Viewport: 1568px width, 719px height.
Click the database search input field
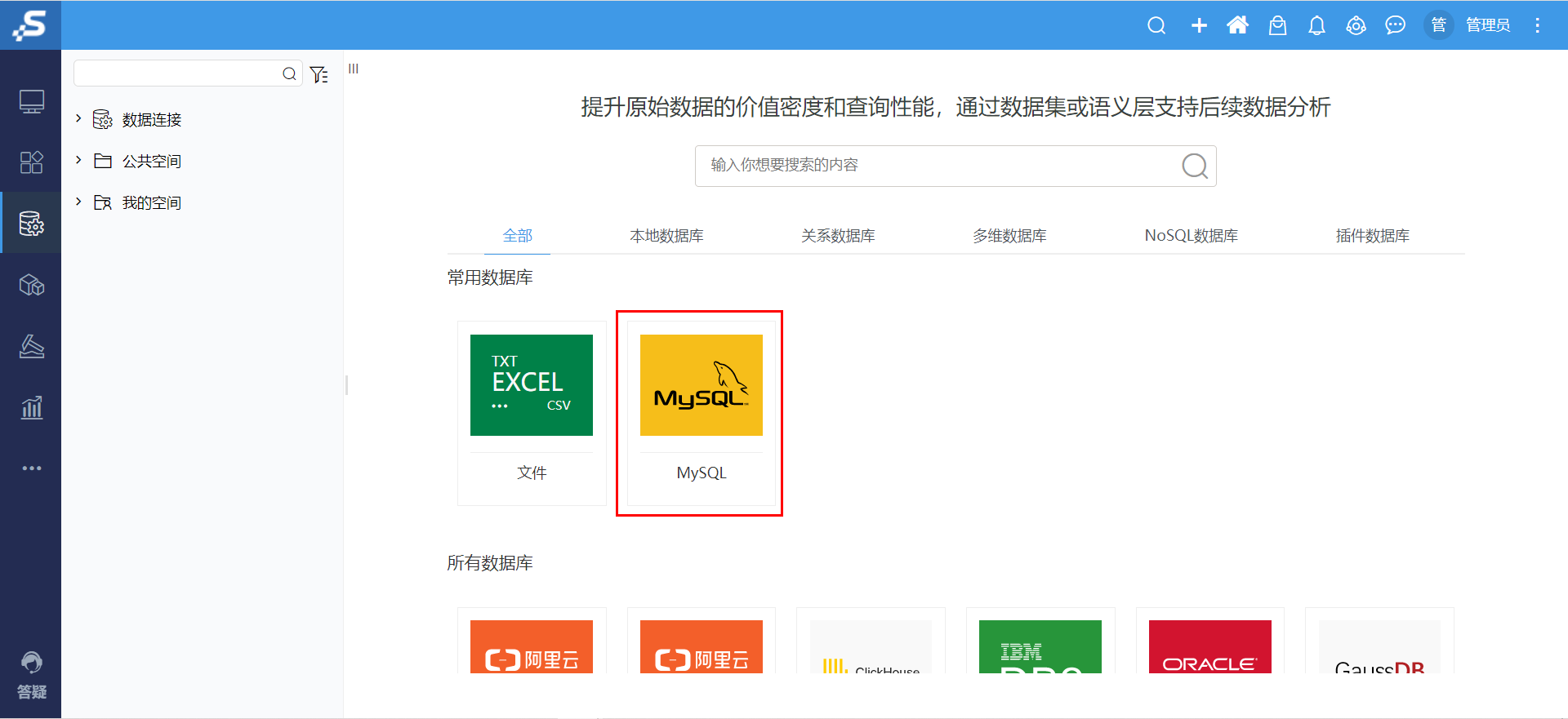click(x=955, y=166)
